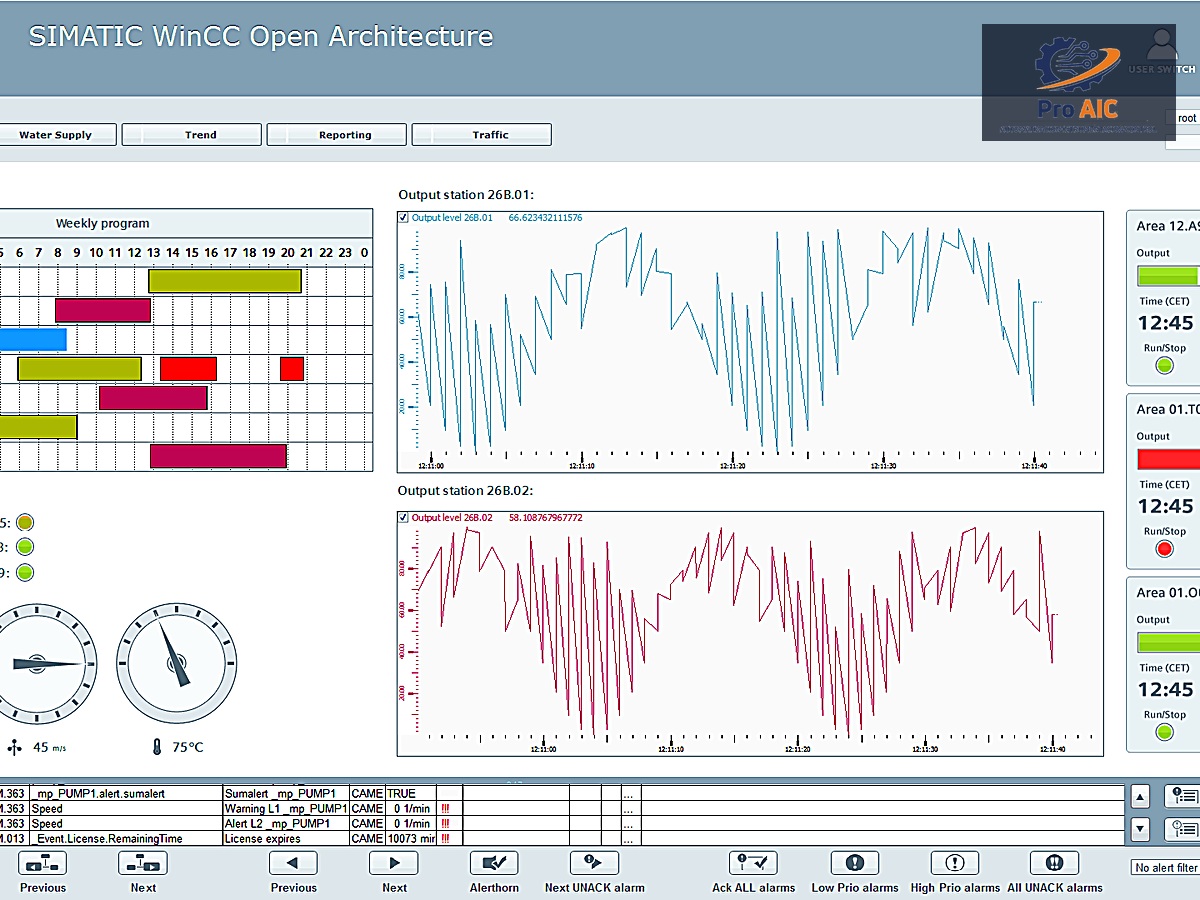The image size is (1200, 900).
Task: Select the crimson bar in the bottom program row
Action: pos(218,456)
